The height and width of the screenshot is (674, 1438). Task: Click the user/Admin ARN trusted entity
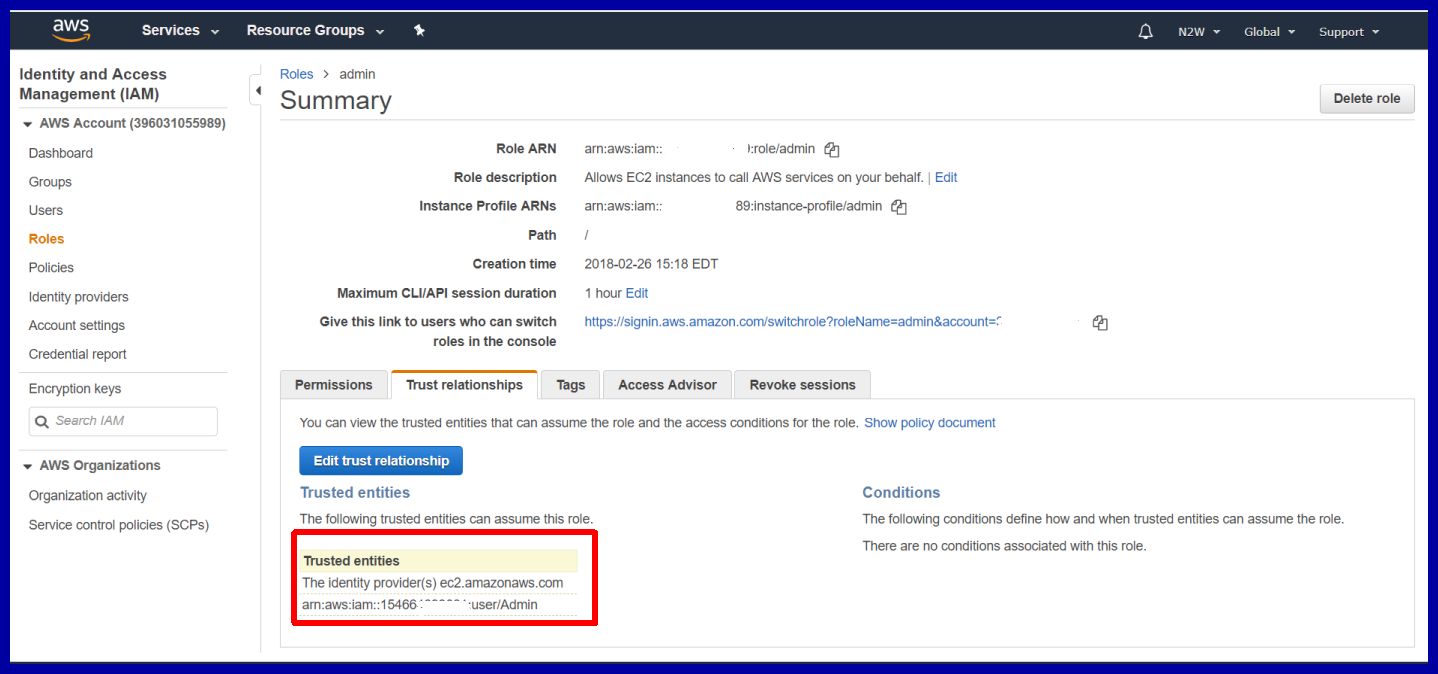pyautogui.click(x=439, y=605)
